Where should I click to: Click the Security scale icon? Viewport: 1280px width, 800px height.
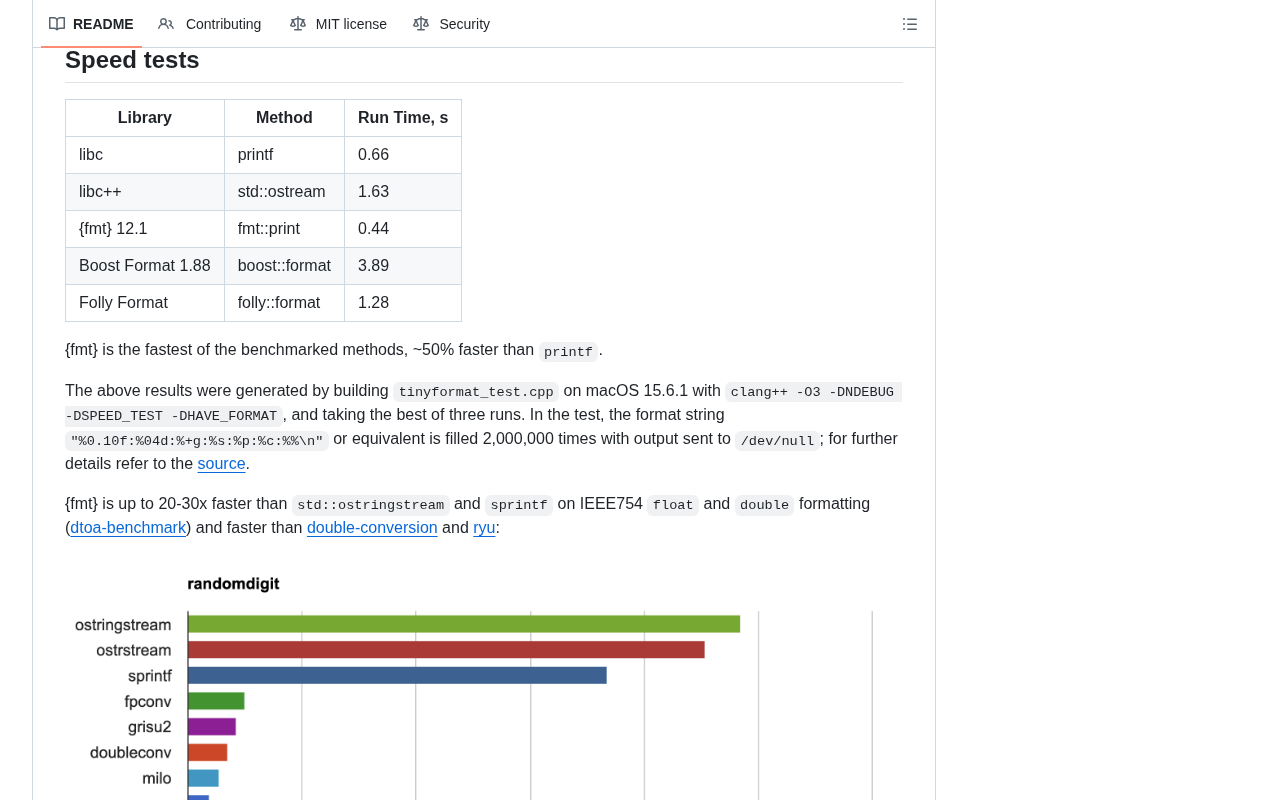click(421, 24)
